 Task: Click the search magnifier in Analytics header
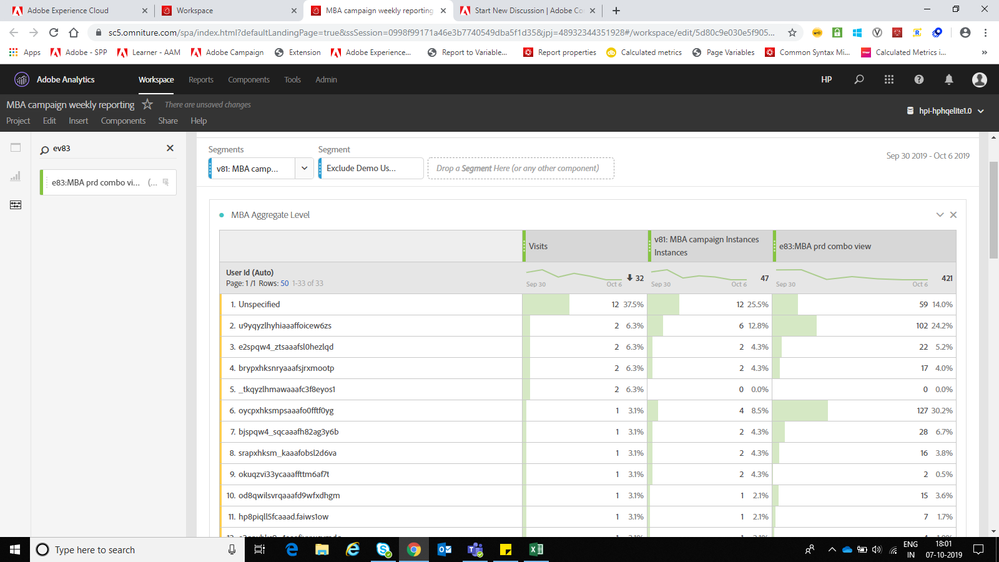click(859, 80)
